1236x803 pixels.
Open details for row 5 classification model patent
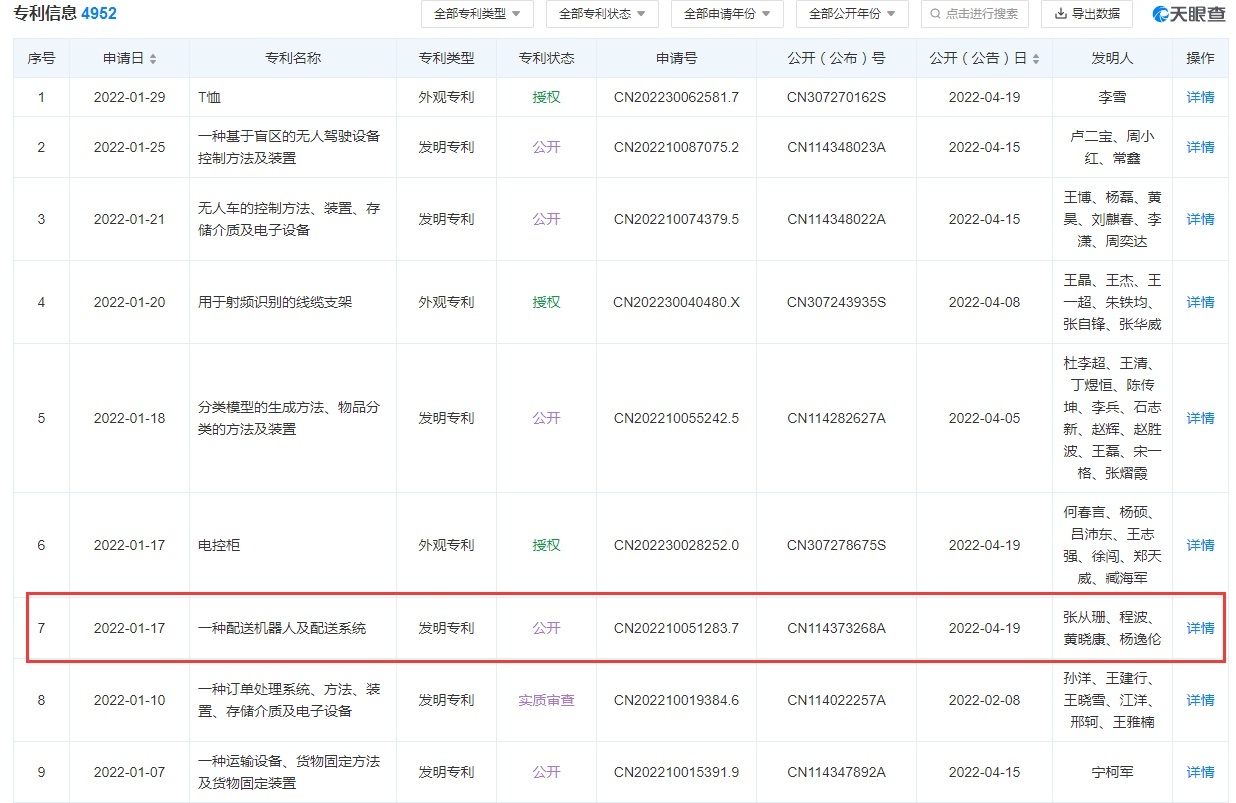coord(1200,418)
